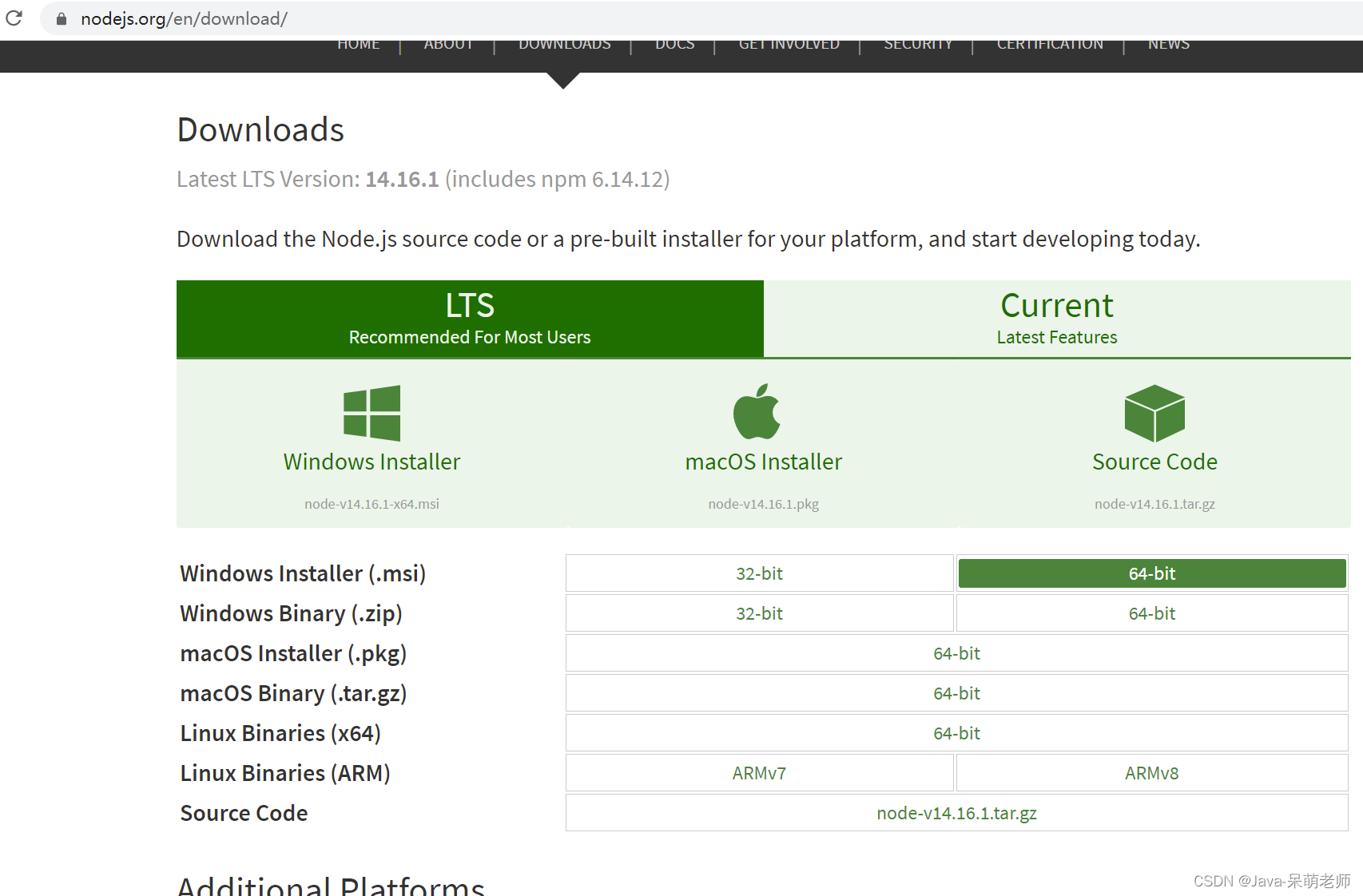Click the macOS Installer (.pkg) row label
Screen dimensions: 1363x896
(293, 653)
